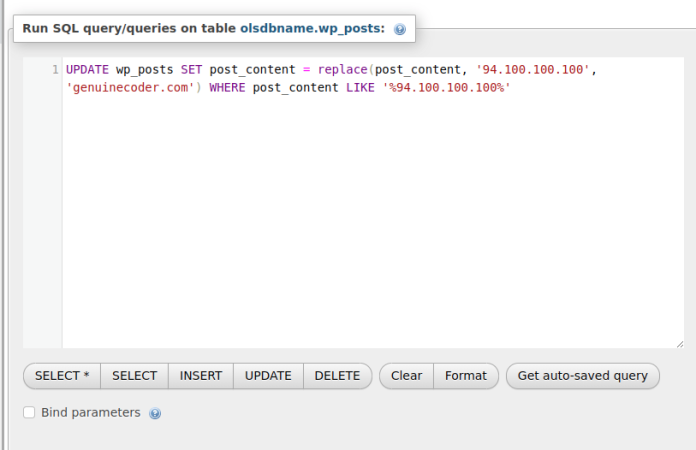Viewport: 696px width, 450px height.
Task: Grab the editor resize handle corner
Action: click(679, 343)
